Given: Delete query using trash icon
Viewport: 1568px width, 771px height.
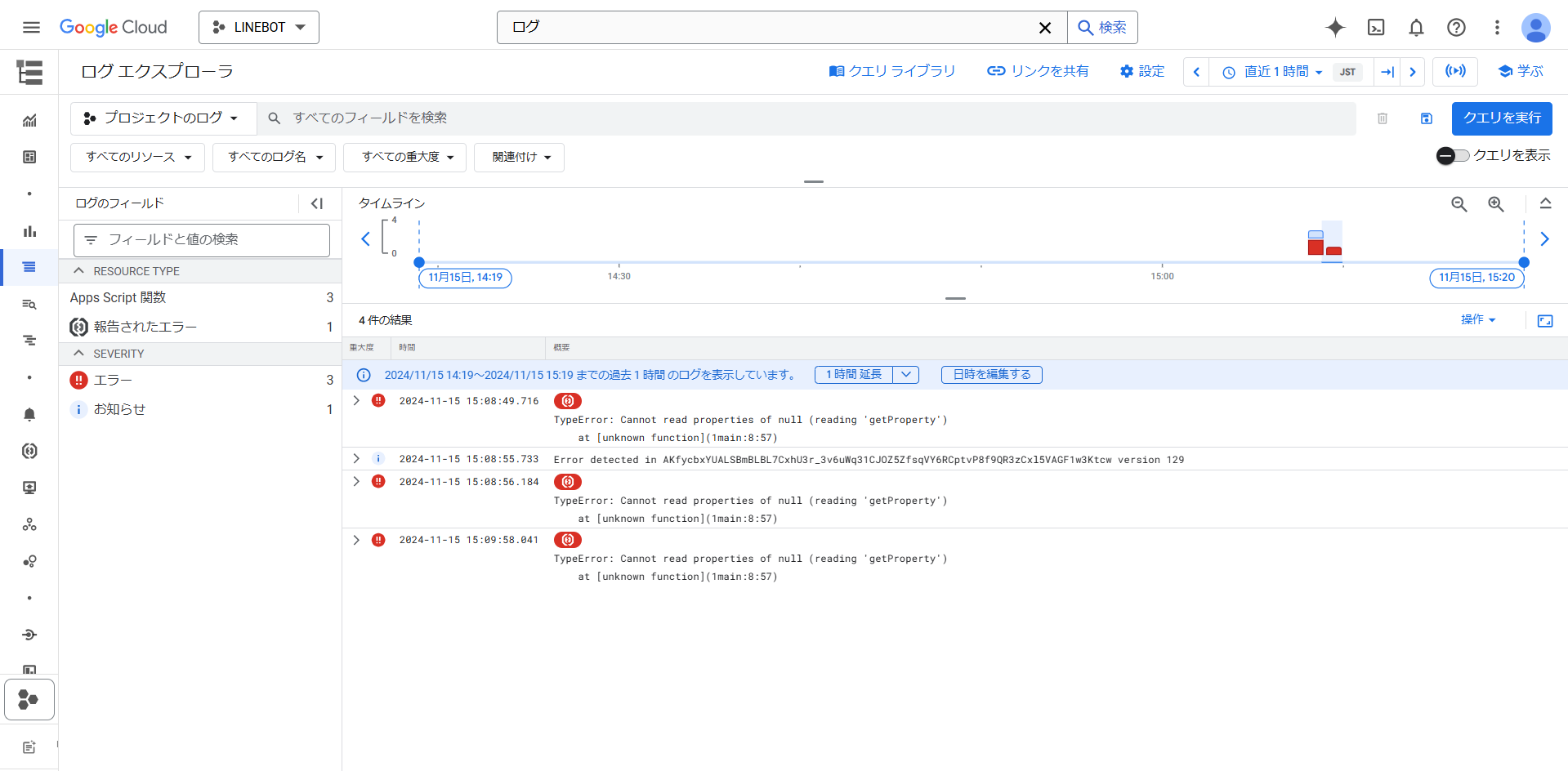Looking at the screenshot, I should [1383, 118].
